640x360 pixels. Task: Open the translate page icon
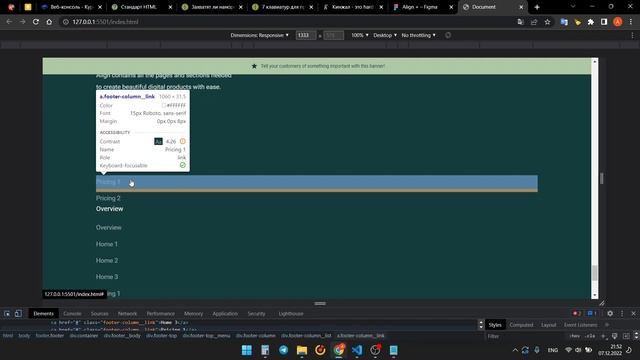(520, 22)
